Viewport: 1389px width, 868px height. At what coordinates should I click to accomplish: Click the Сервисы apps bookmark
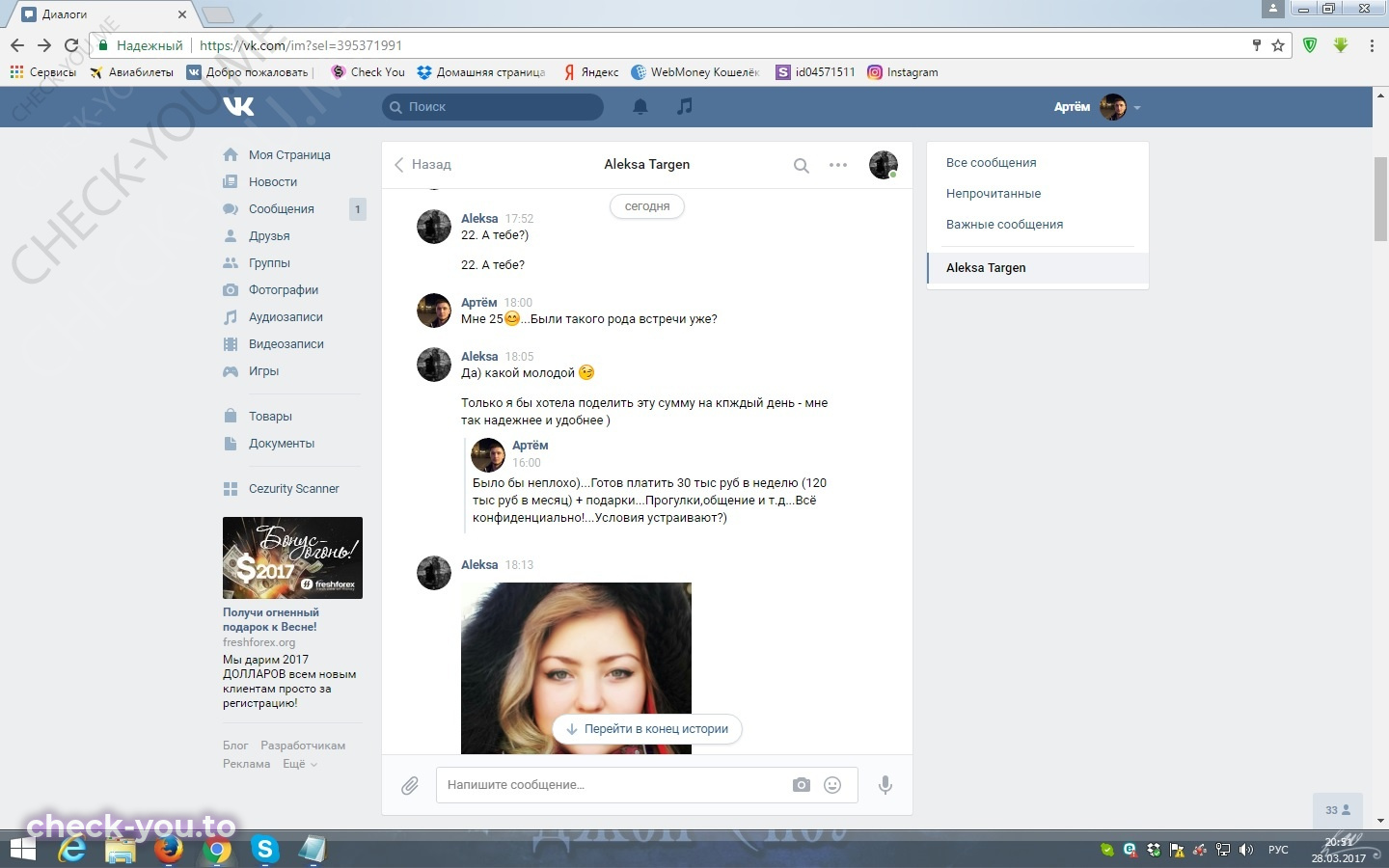click(42, 72)
